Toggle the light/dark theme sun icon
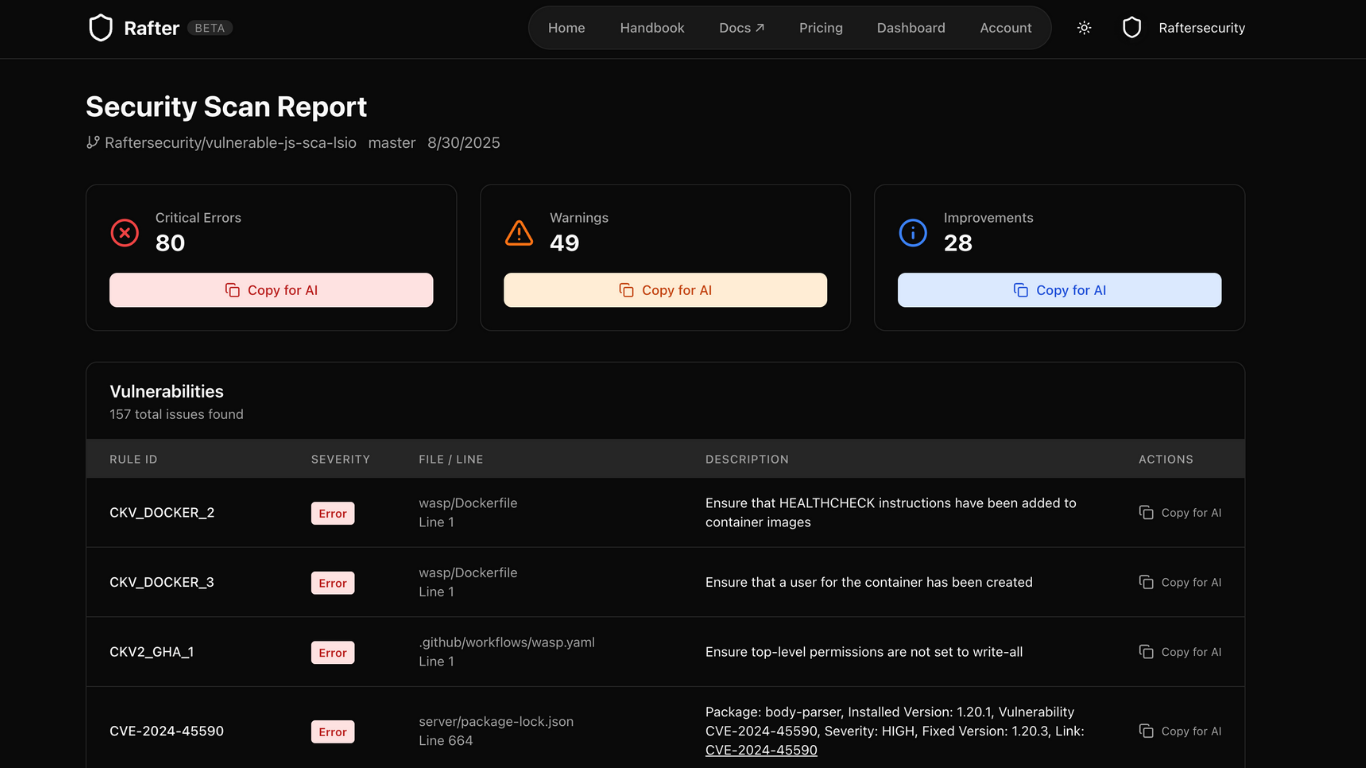1366x768 pixels. click(x=1084, y=28)
